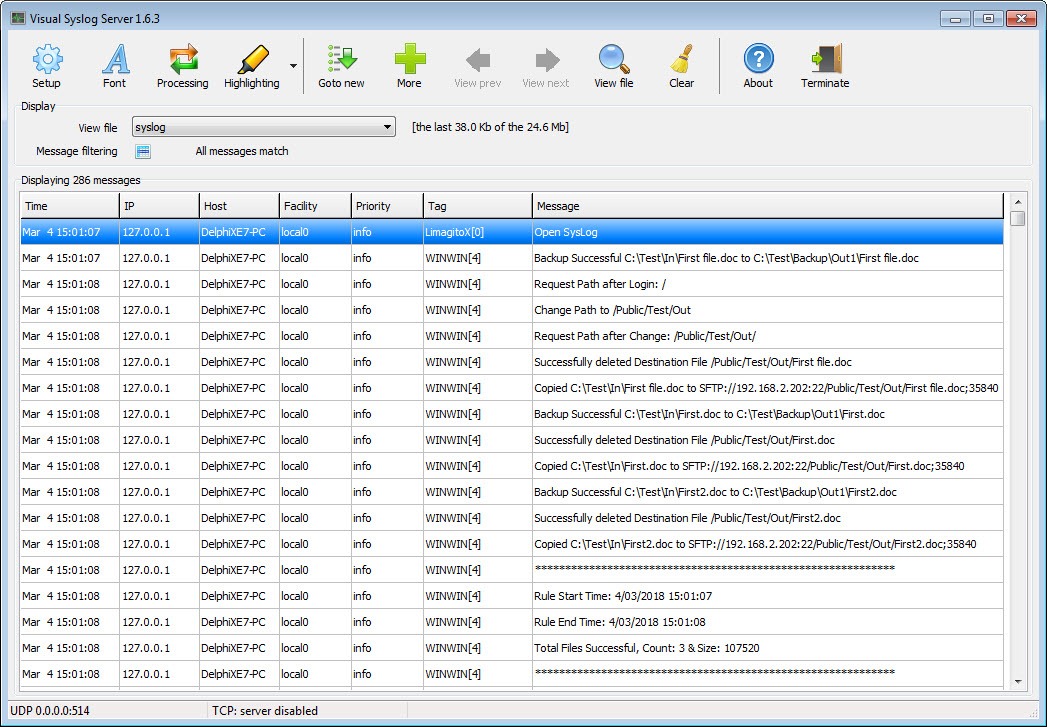The width and height of the screenshot is (1047, 727).
Task: Click the vertical scrollbar thumb
Action: [x=1018, y=218]
